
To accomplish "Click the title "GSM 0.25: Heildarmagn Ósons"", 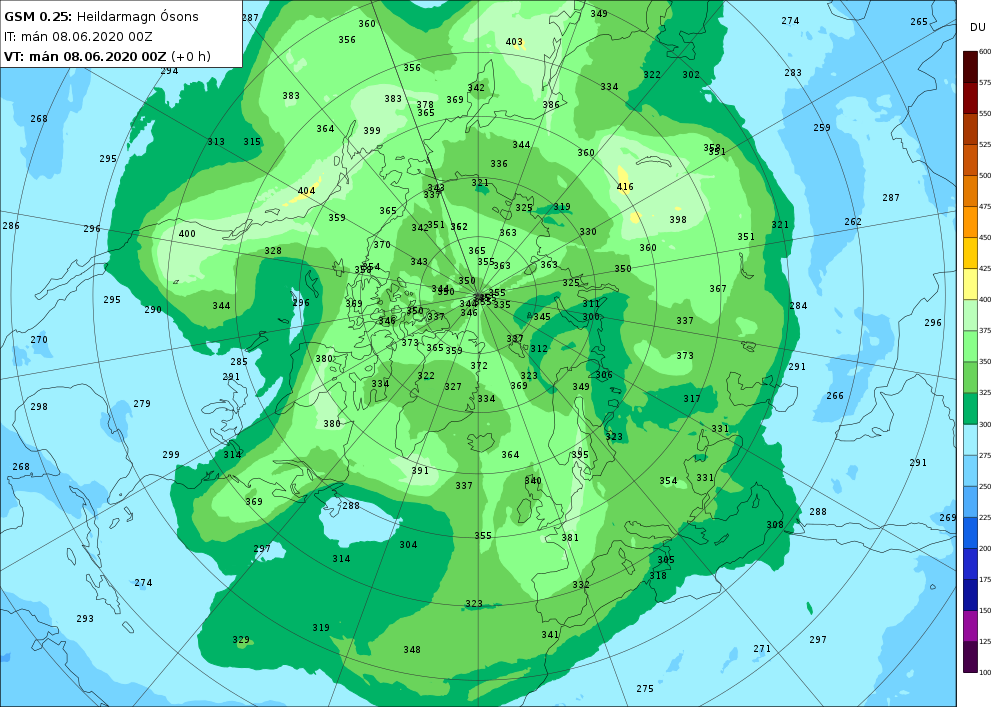I will tap(101, 17).
